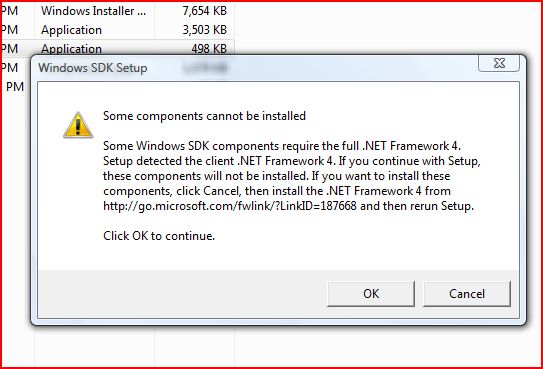Screen dimensions: 543x369
Task: Click Cancel to abort setup
Action: coord(466,294)
